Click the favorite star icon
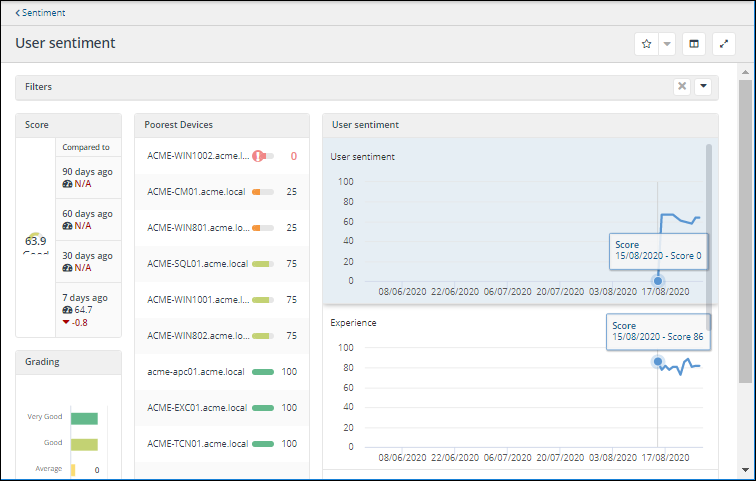The width and height of the screenshot is (756, 481). (647, 44)
